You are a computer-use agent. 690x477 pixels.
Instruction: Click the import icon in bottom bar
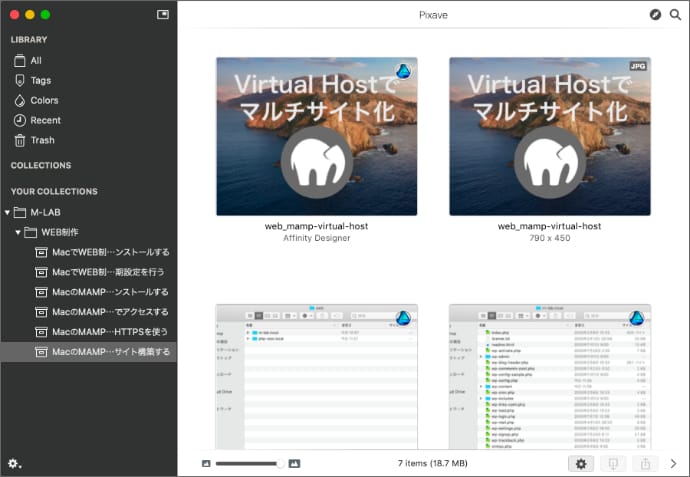tap(613, 463)
